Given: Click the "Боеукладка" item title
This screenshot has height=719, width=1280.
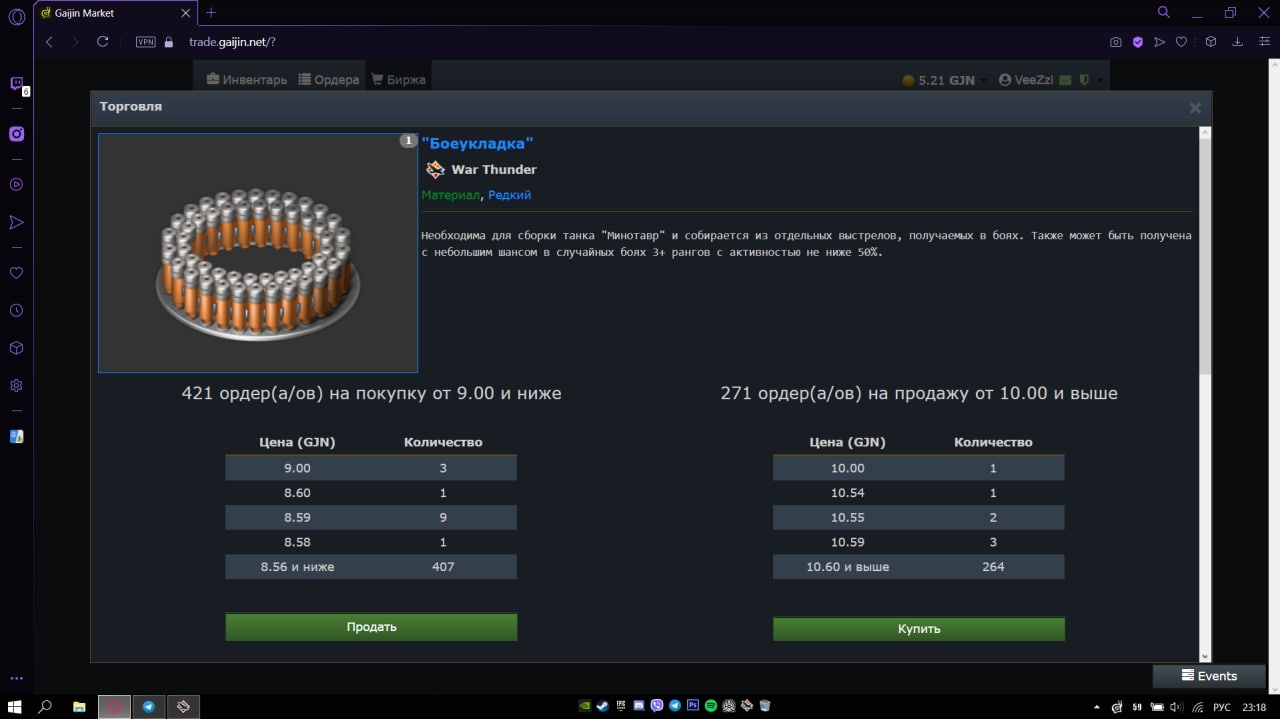Looking at the screenshot, I should point(477,143).
